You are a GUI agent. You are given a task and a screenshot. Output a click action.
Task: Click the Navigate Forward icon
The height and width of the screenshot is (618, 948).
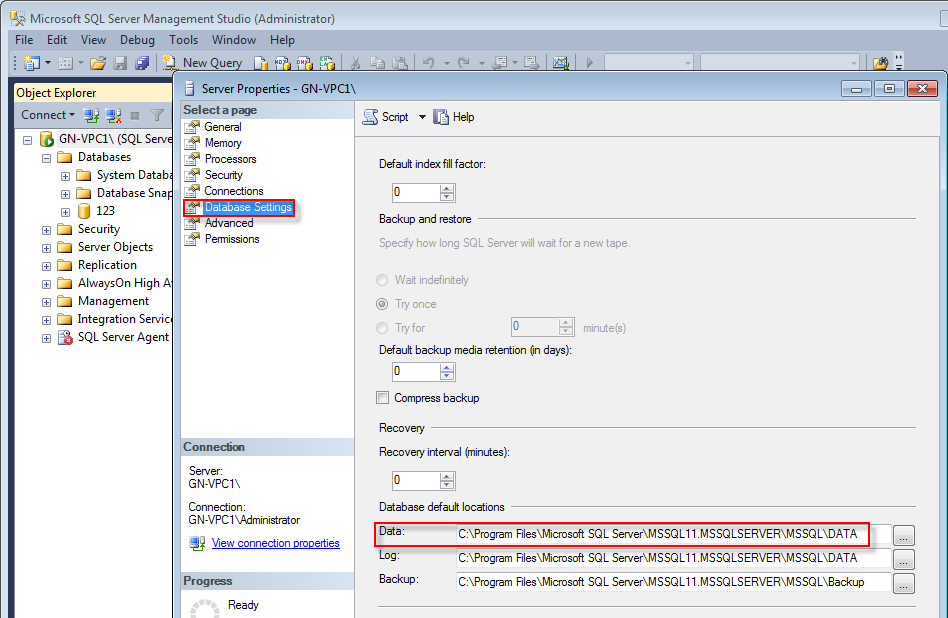(x=532, y=63)
